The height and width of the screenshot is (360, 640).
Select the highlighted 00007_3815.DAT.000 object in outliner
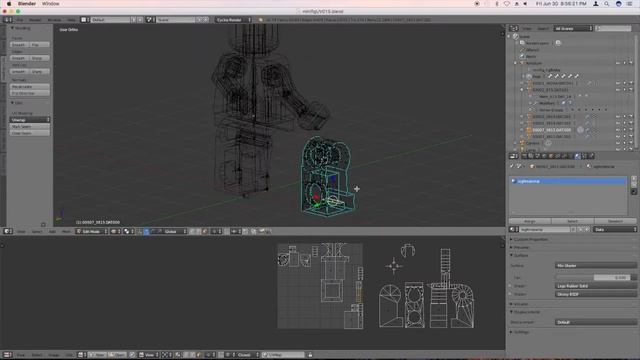point(551,130)
